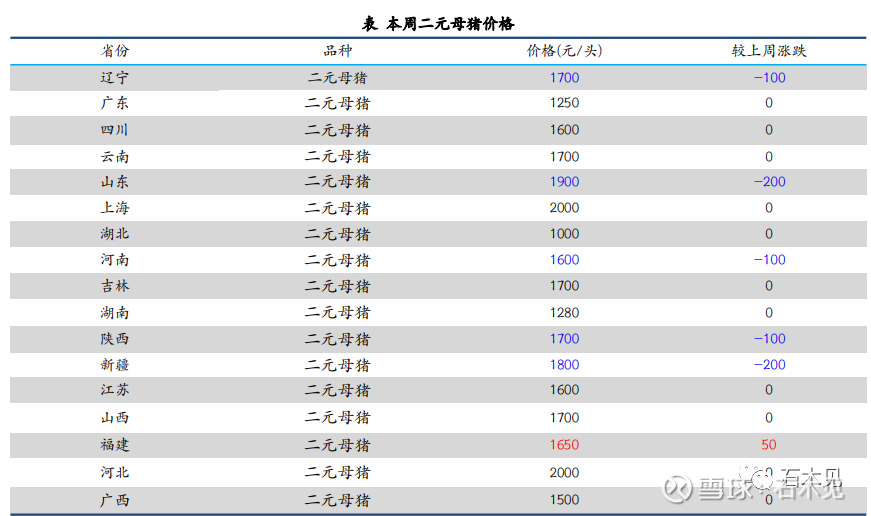Click the -100 change value for 陕西
The width and height of the screenshot is (871, 516).
[x=769, y=339]
